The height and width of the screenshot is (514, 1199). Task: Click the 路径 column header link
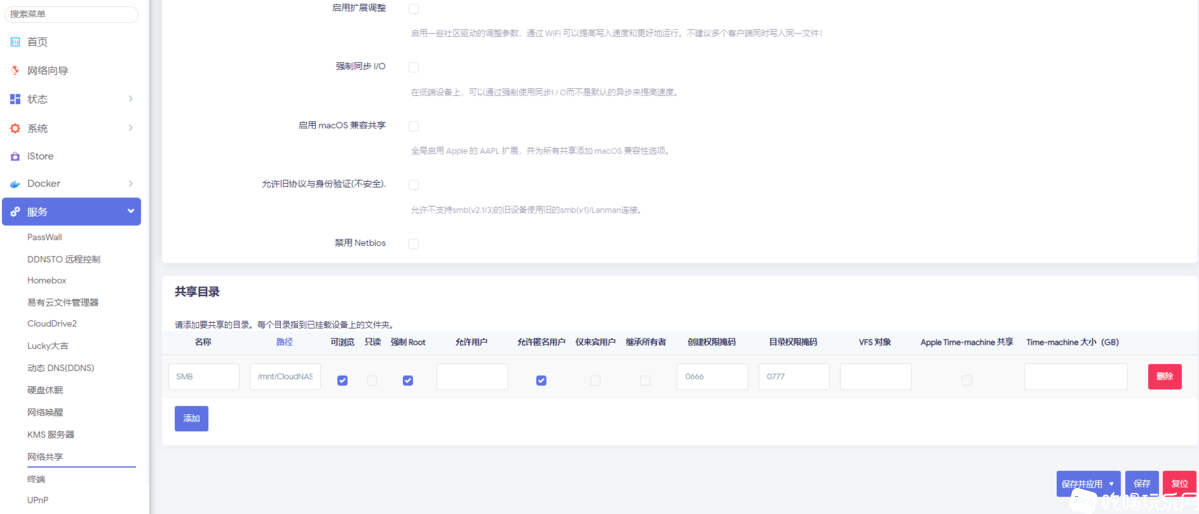coord(284,342)
